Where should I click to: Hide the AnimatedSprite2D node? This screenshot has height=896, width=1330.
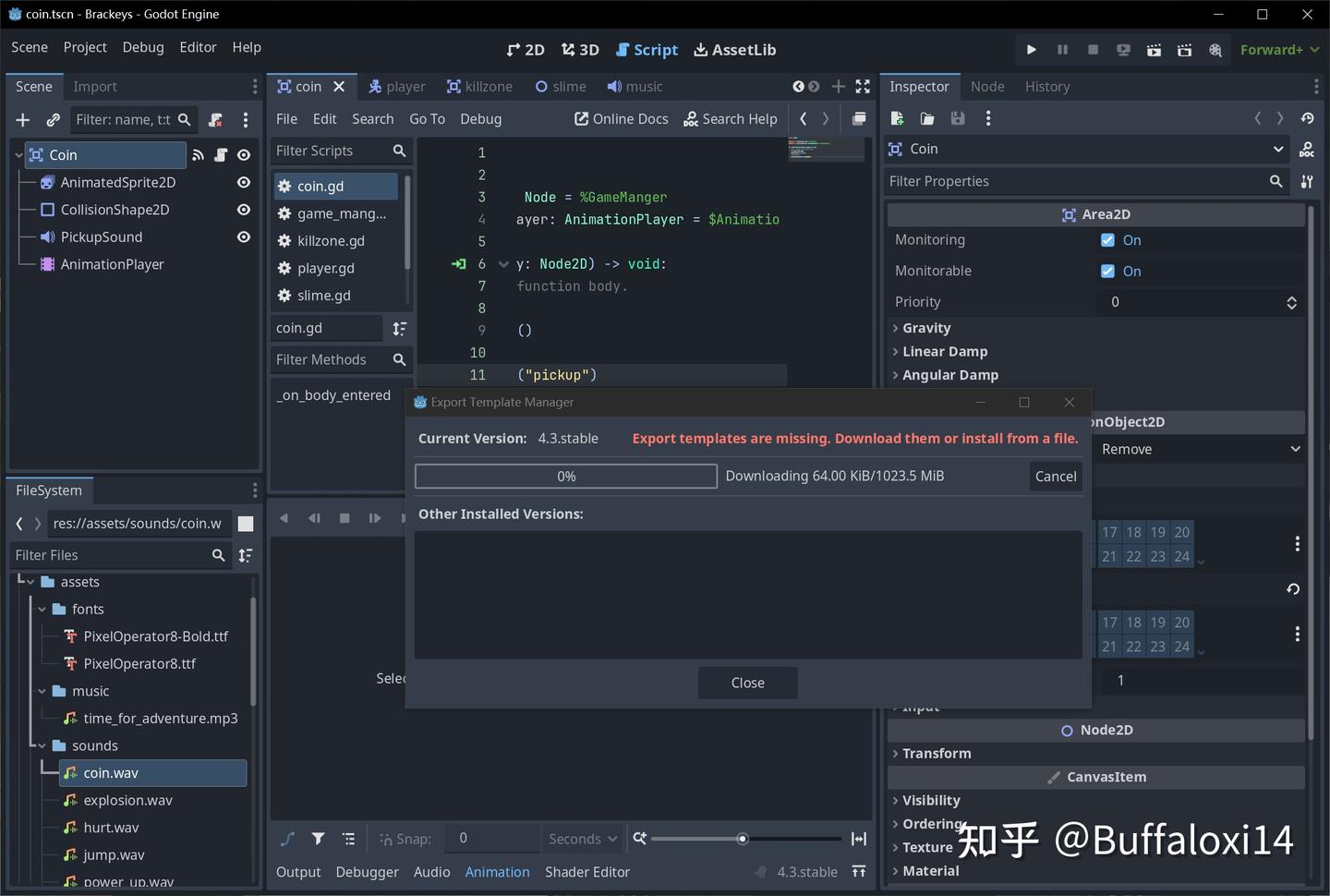click(x=243, y=182)
